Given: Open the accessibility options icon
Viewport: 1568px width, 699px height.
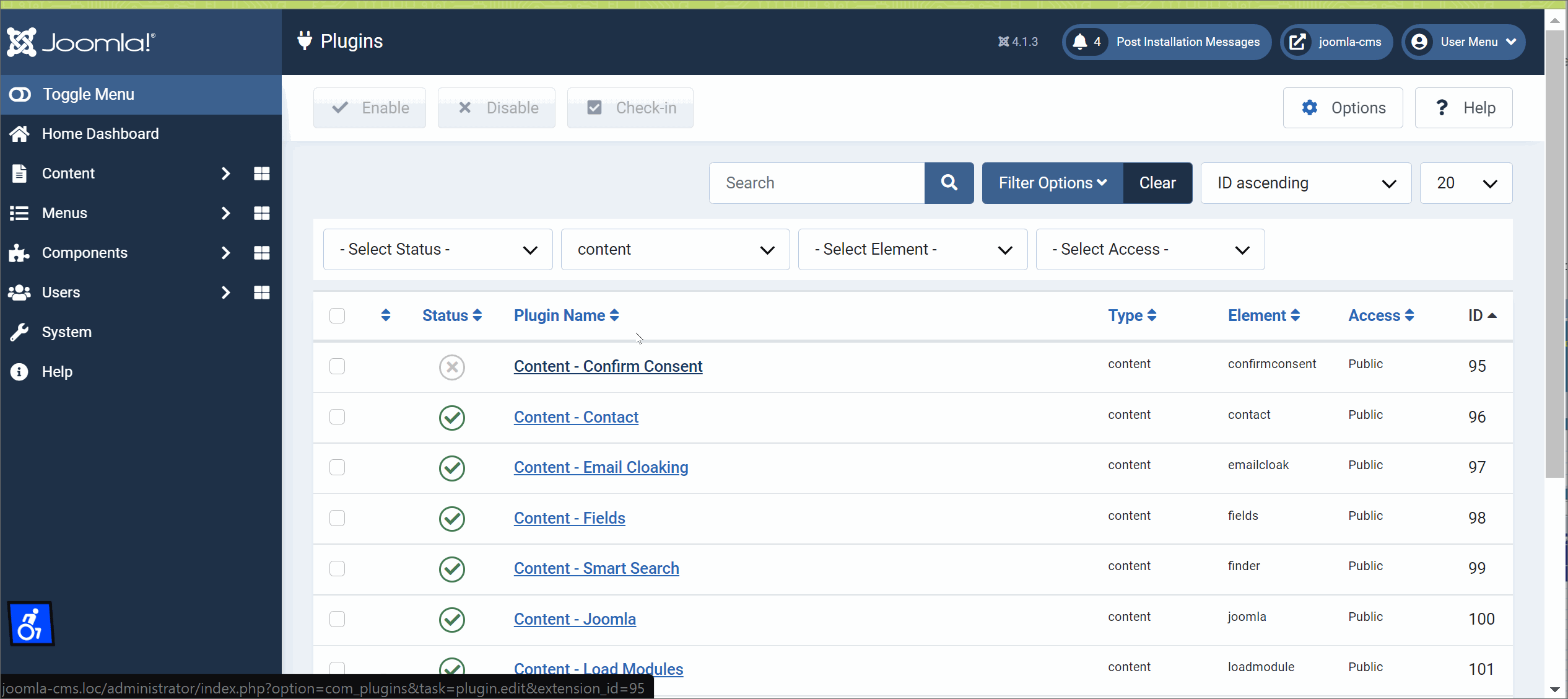Looking at the screenshot, I should pos(30,623).
